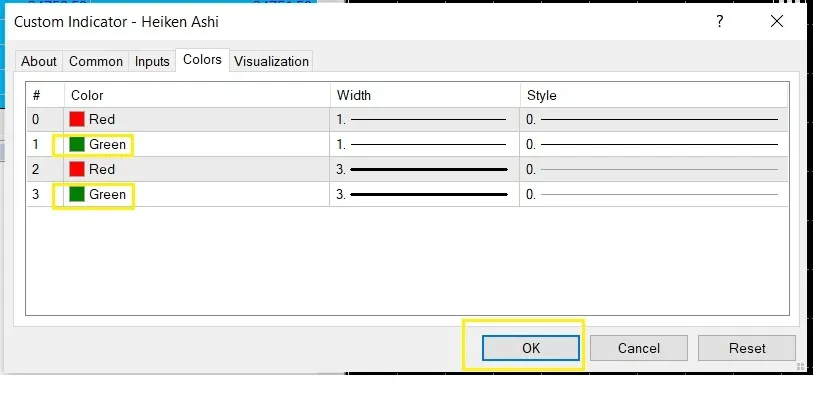Pick the red swatch in row 2
The image size is (813, 414).
click(x=77, y=169)
